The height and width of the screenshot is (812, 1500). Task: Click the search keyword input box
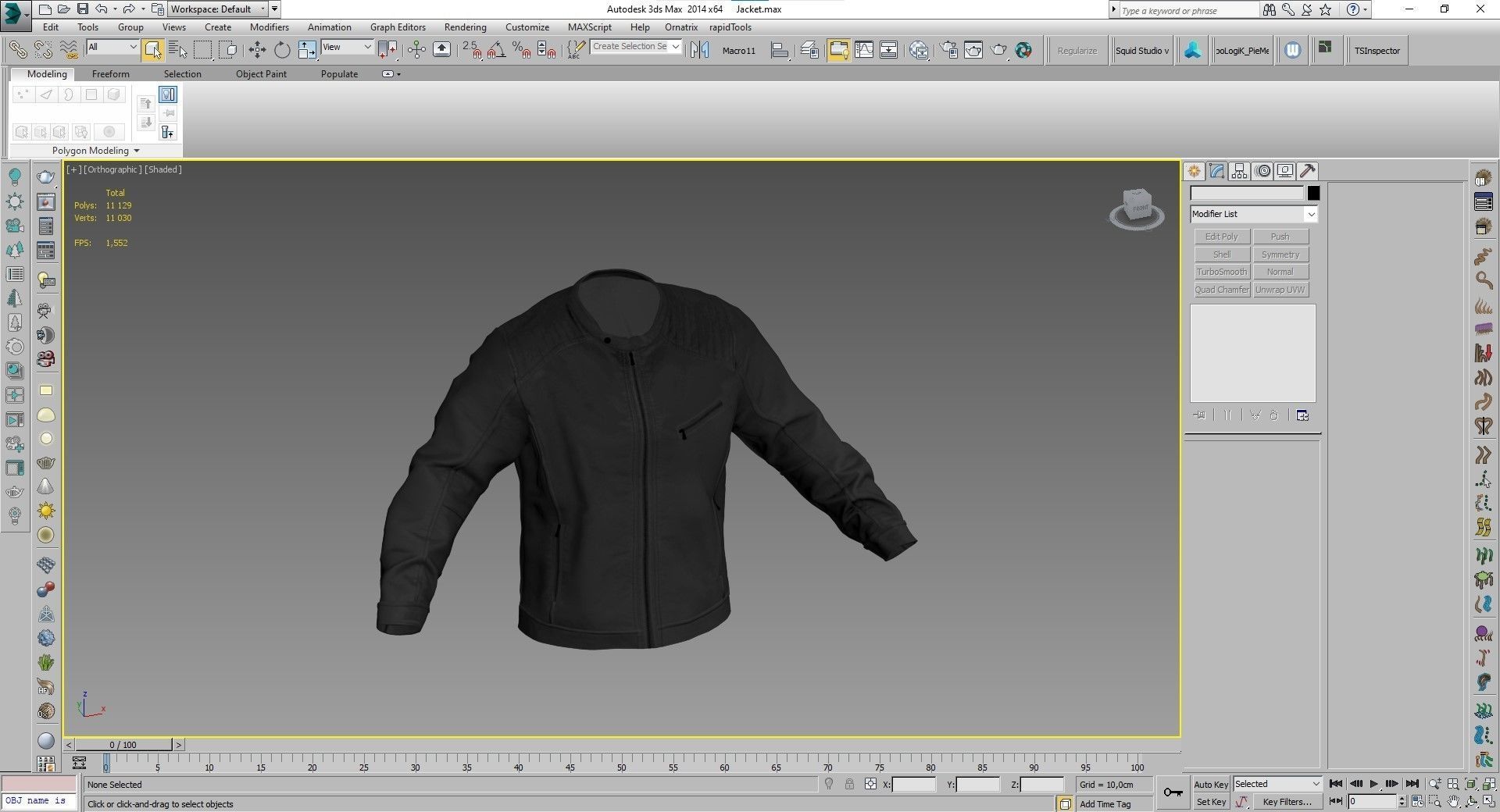coord(1189,10)
